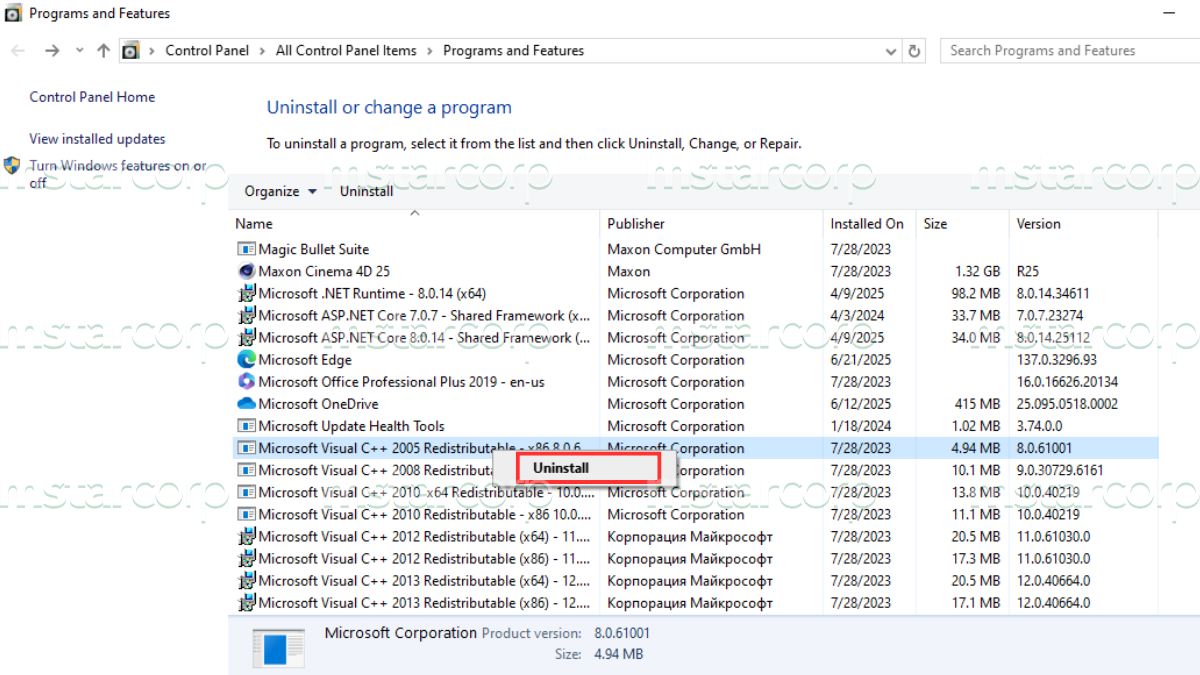Expand the address bar history dropdown
This screenshot has height=675, width=1200.
891,51
